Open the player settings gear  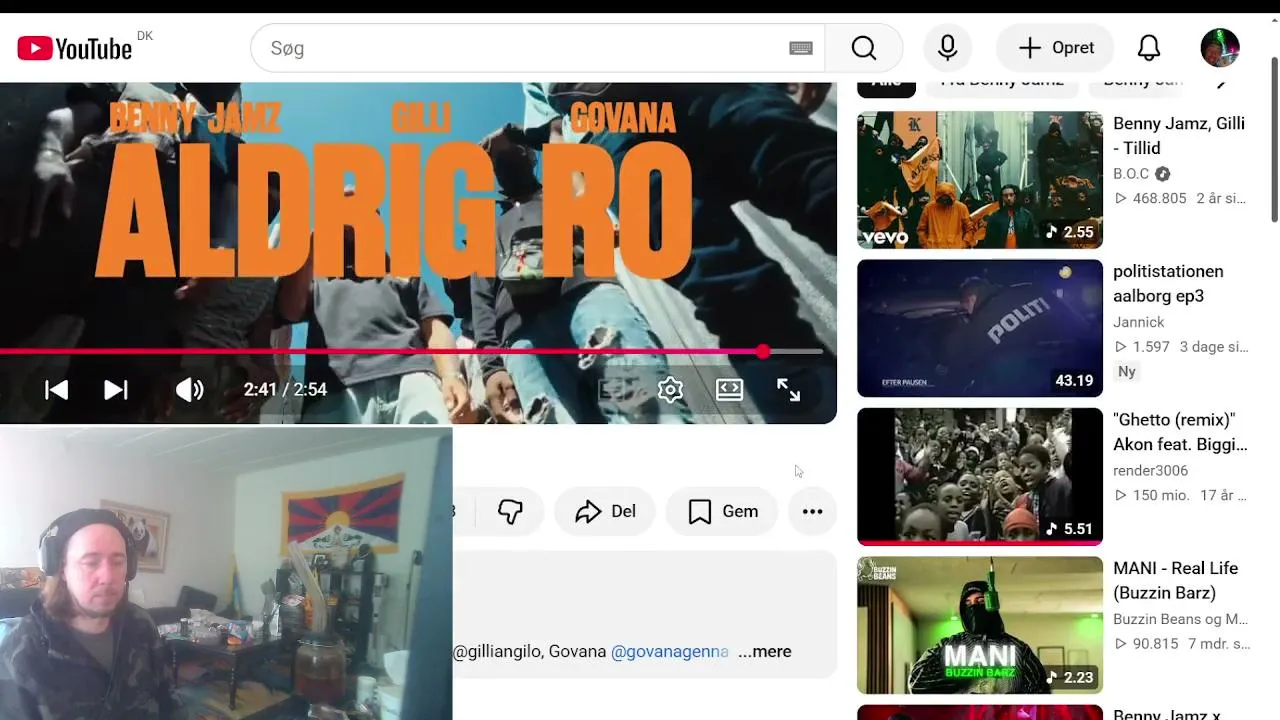click(x=670, y=390)
